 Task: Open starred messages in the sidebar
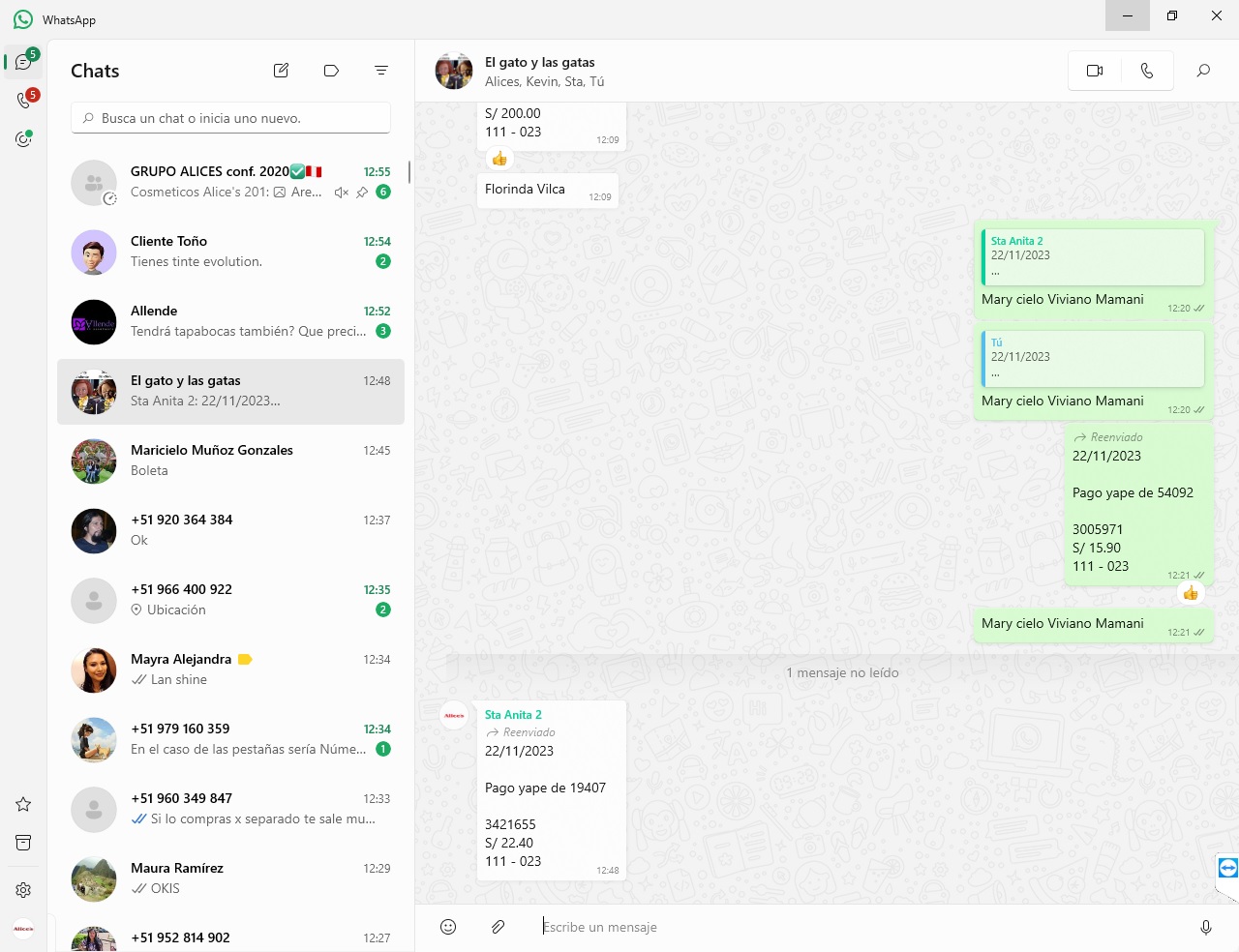[x=23, y=804]
